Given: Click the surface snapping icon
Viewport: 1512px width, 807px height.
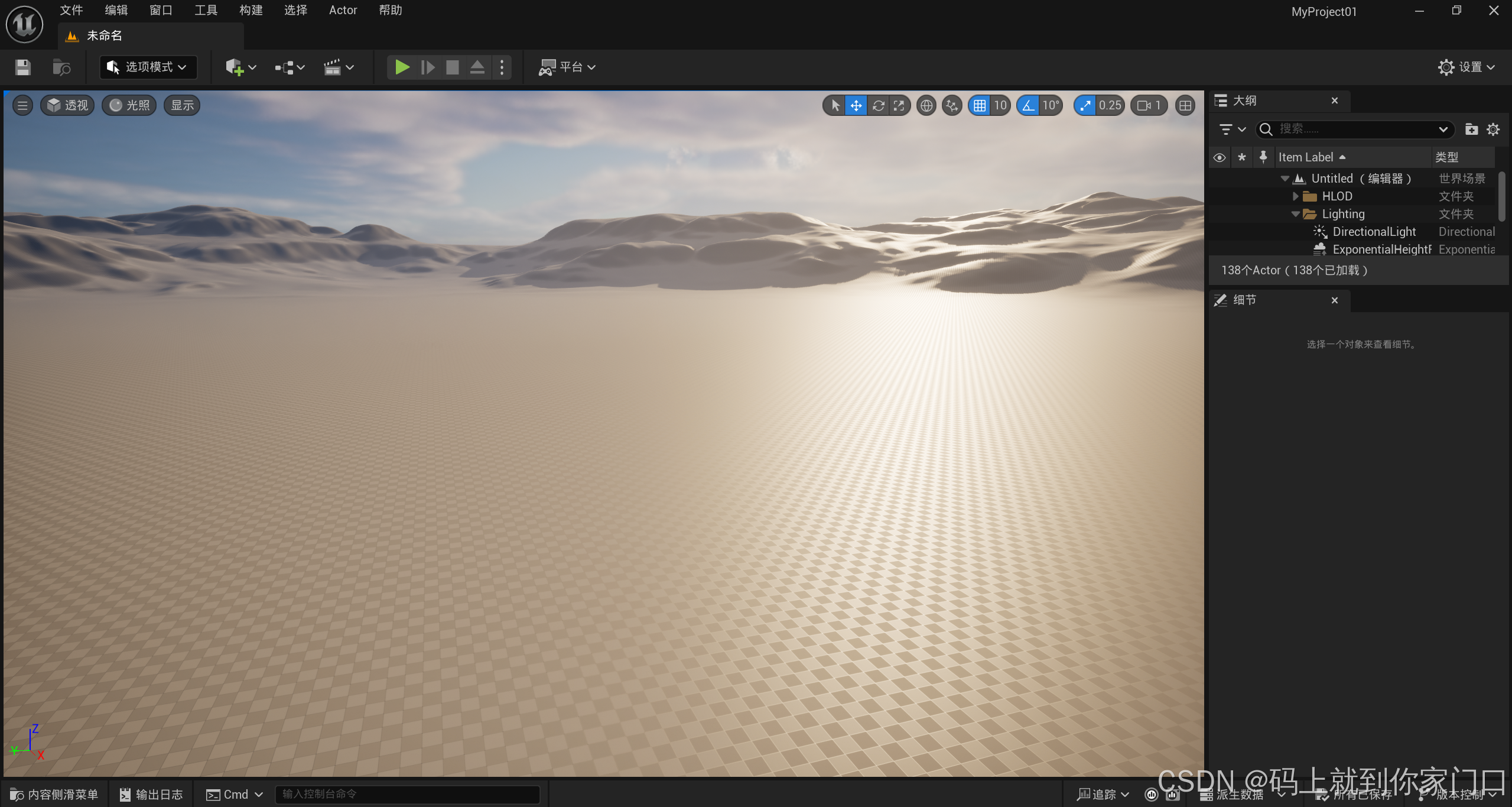Looking at the screenshot, I should [951, 105].
